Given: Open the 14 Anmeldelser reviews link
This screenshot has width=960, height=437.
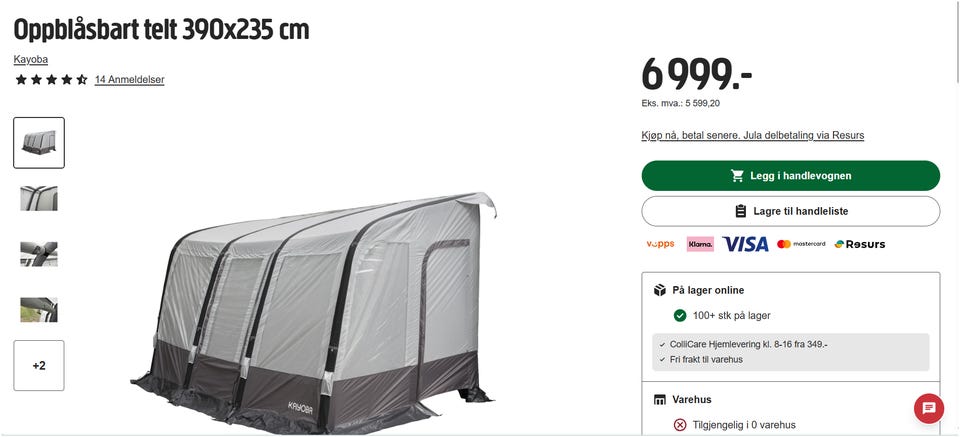Looking at the screenshot, I should (129, 80).
